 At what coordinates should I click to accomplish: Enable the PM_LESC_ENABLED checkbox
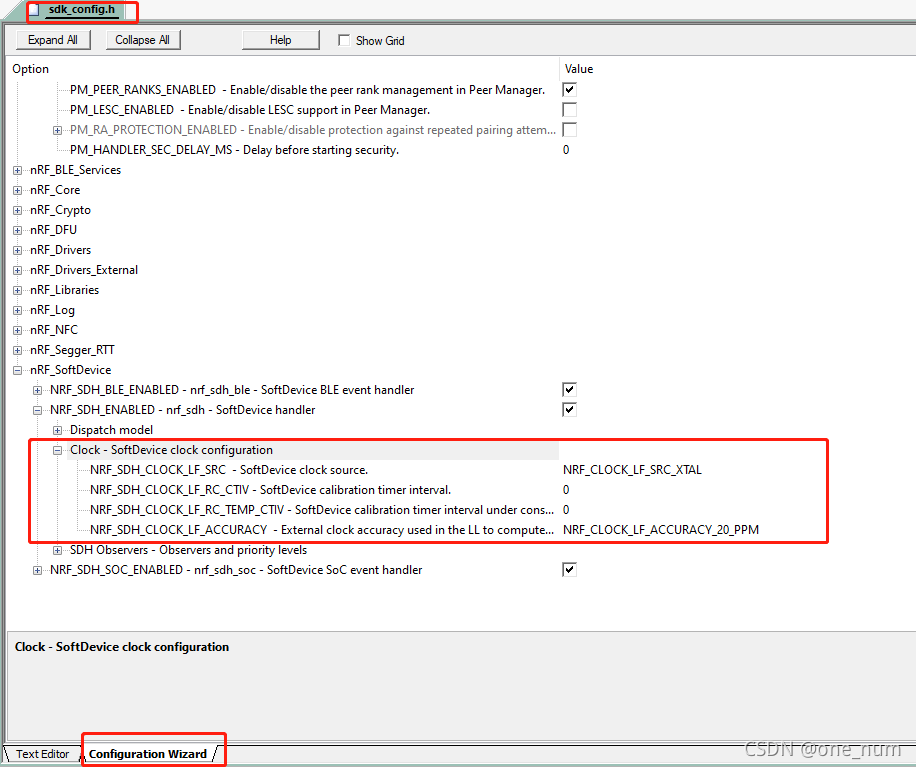(570, 109)
